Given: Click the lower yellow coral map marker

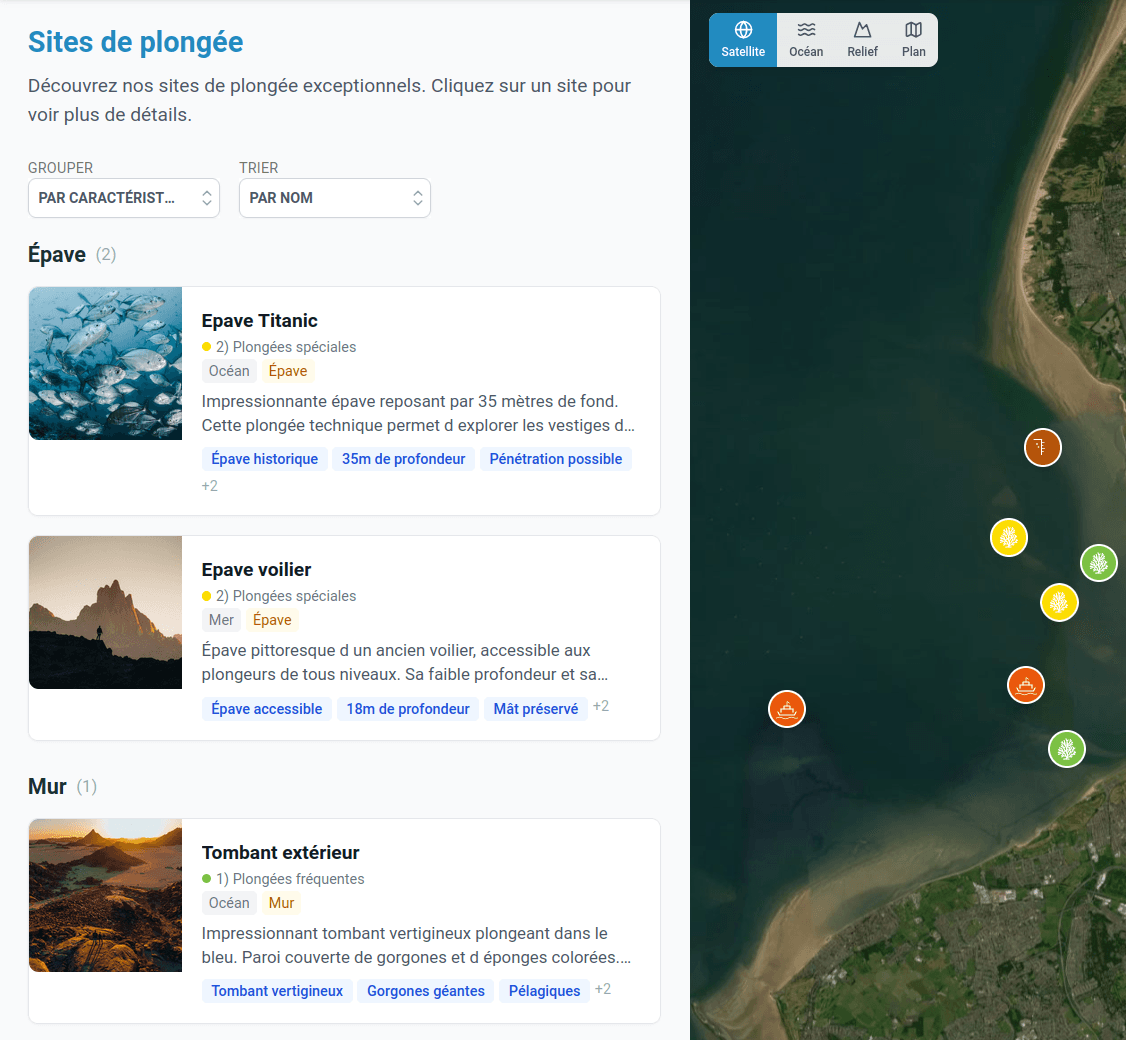Looking at the screenshot, I should point(1059,602).
